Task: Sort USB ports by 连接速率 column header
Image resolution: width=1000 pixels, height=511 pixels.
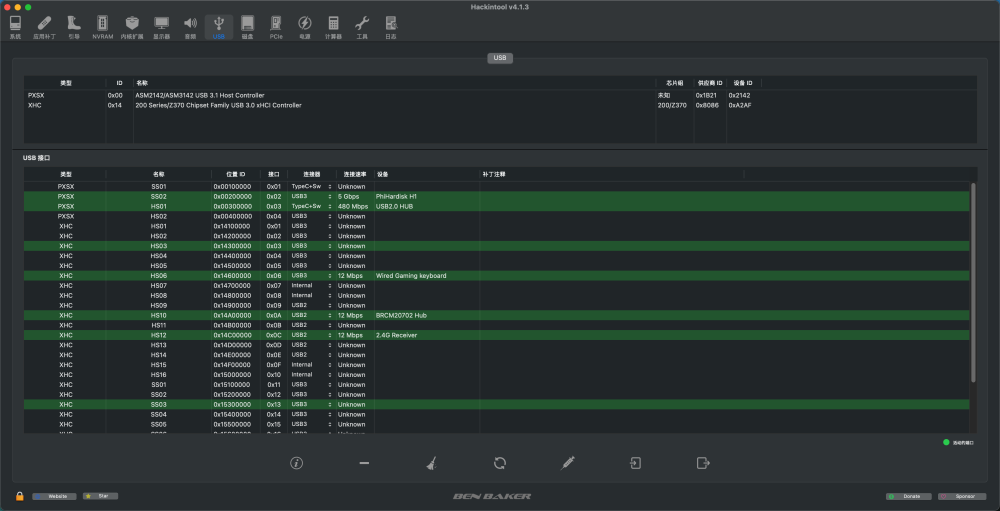Action: tap(355, 174)
